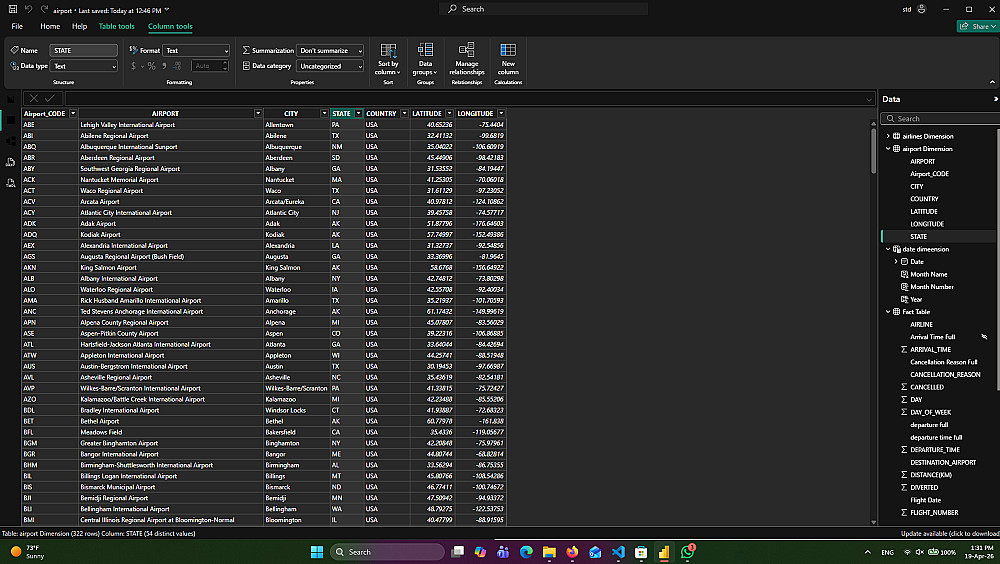
Task: Create a New column
Action: click(x=508, y=59)
